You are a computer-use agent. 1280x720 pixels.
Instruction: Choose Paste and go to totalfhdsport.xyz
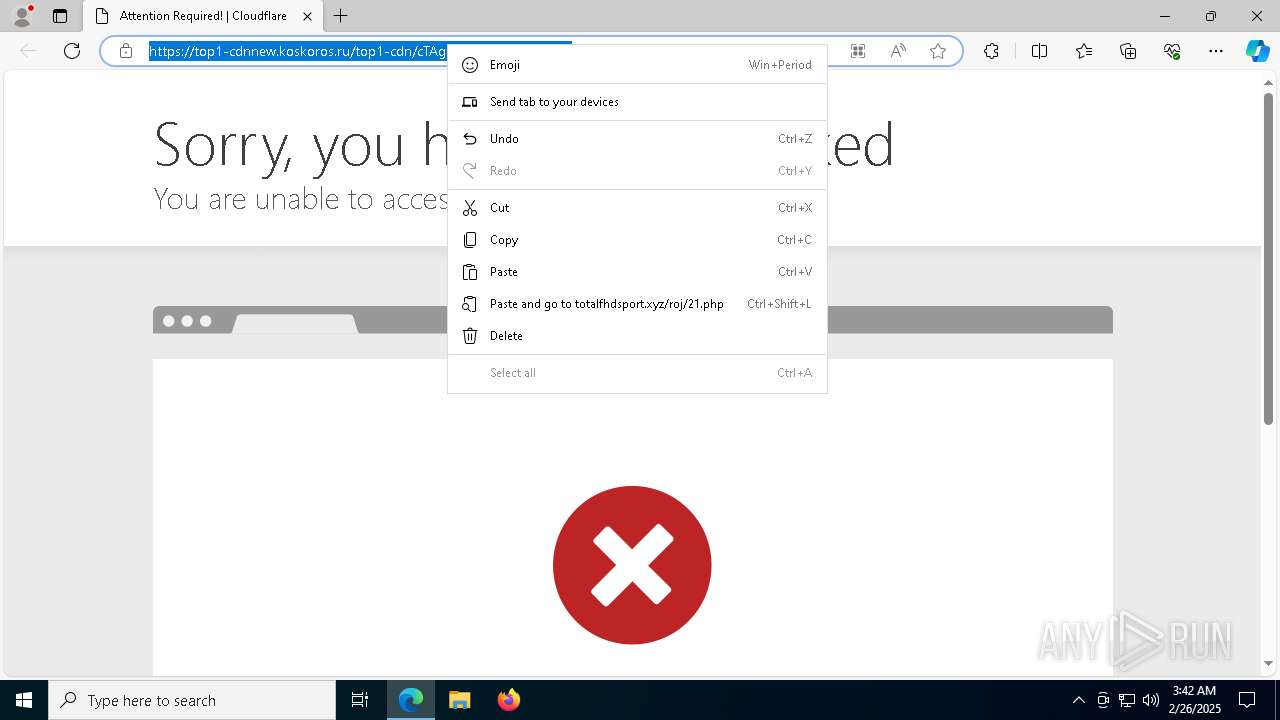637,304
